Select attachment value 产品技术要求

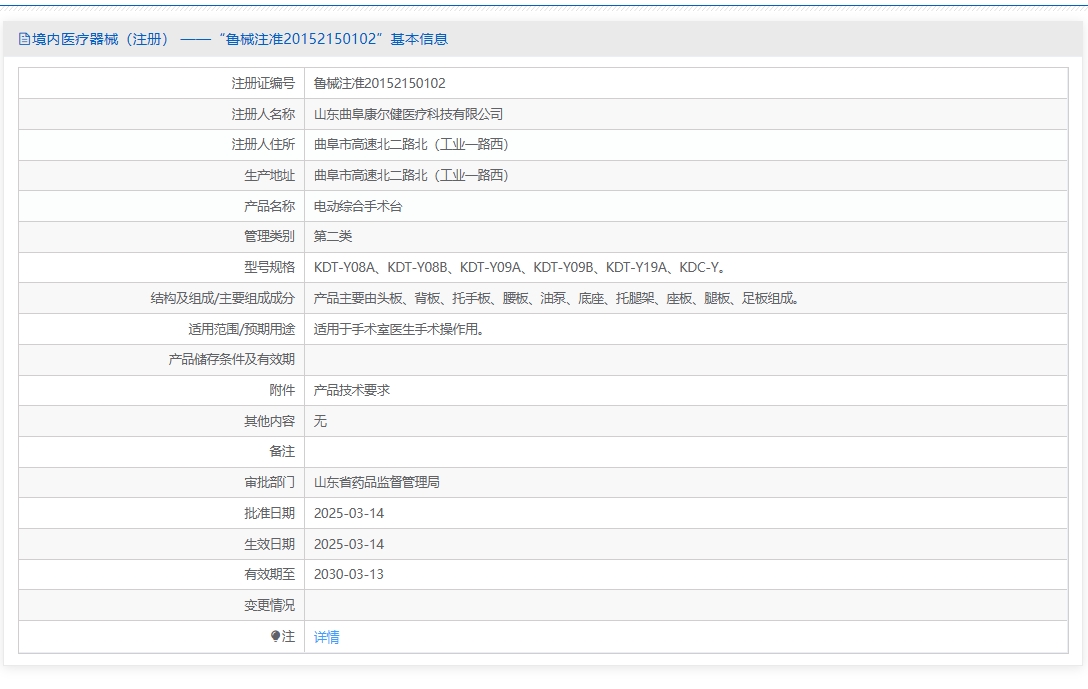(x=351, y=390)
